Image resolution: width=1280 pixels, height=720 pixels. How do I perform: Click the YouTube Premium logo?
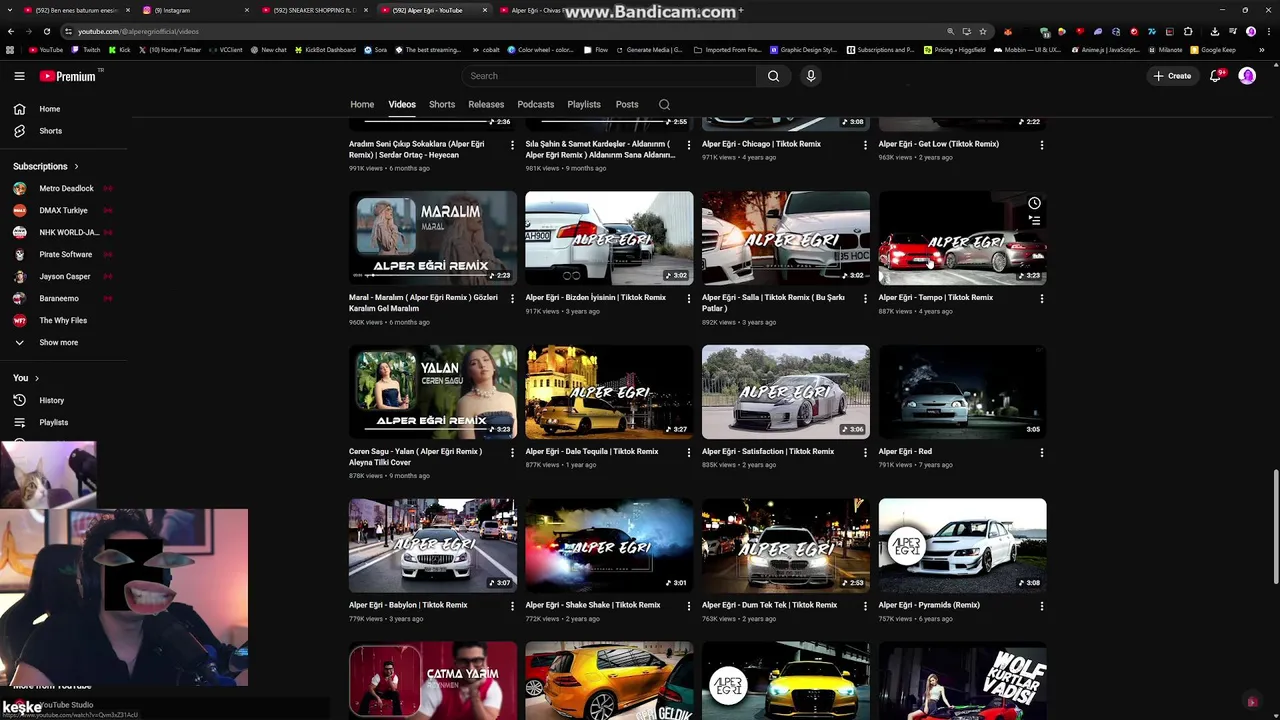[x=68, y=76]
